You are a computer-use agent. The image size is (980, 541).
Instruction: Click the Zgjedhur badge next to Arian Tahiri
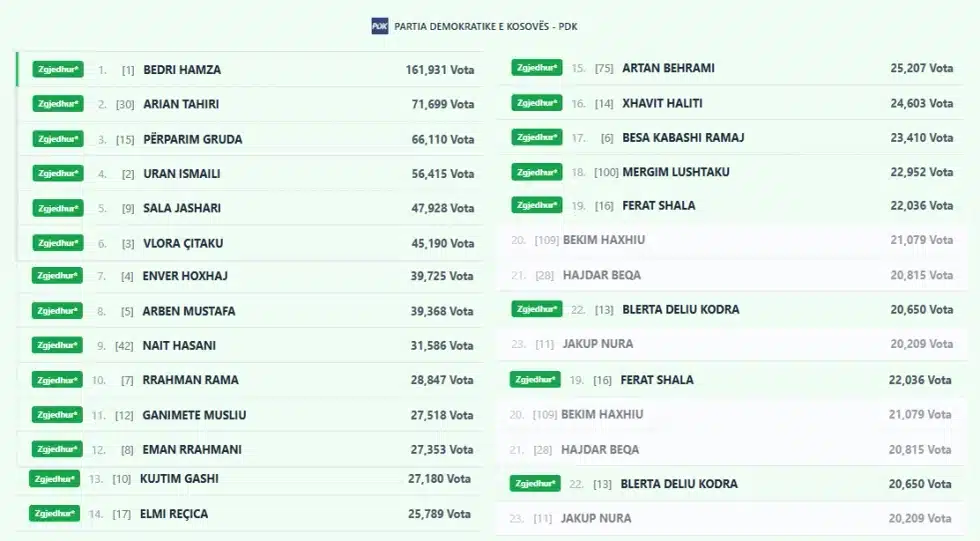58,104
